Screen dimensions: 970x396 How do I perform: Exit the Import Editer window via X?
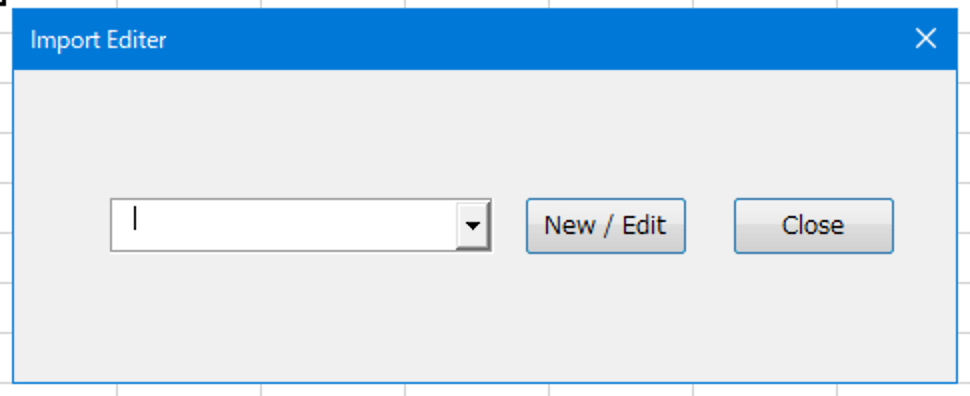pos(925,39)
